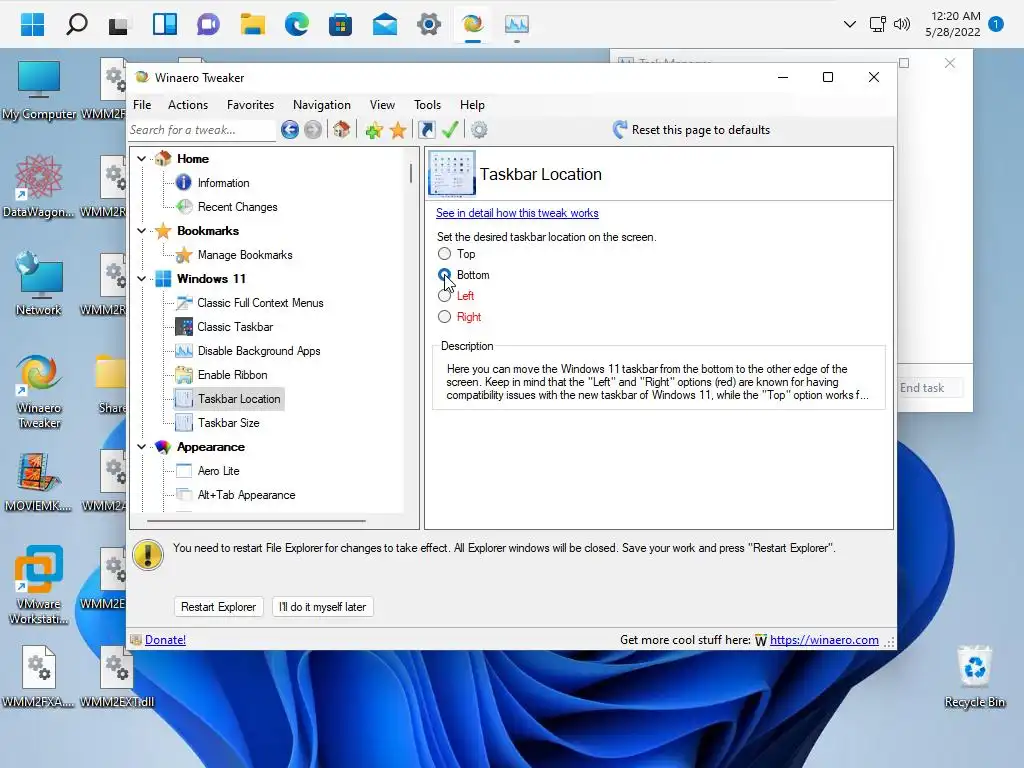1024x768 pixels.
Task: Select the Recycle Bin desktop icon
Action: click(x=974, y=677)
